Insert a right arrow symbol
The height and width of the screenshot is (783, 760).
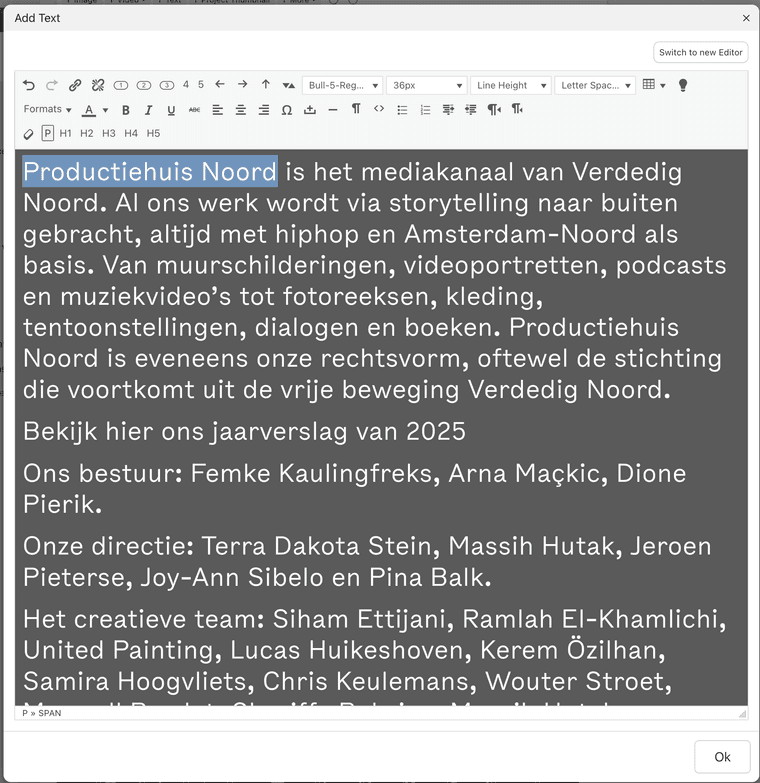point(243,84)
